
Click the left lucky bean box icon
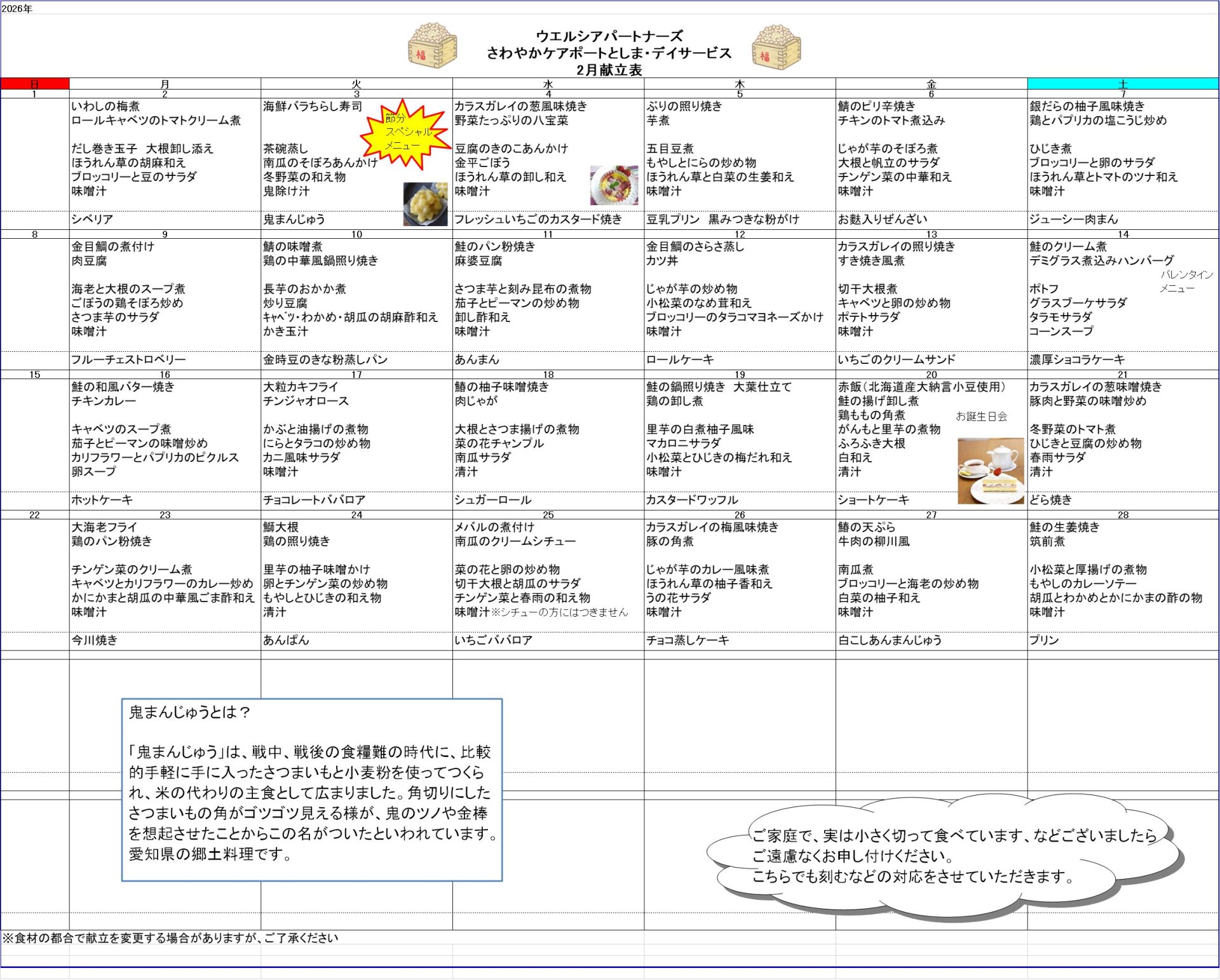tap(432, 46)
